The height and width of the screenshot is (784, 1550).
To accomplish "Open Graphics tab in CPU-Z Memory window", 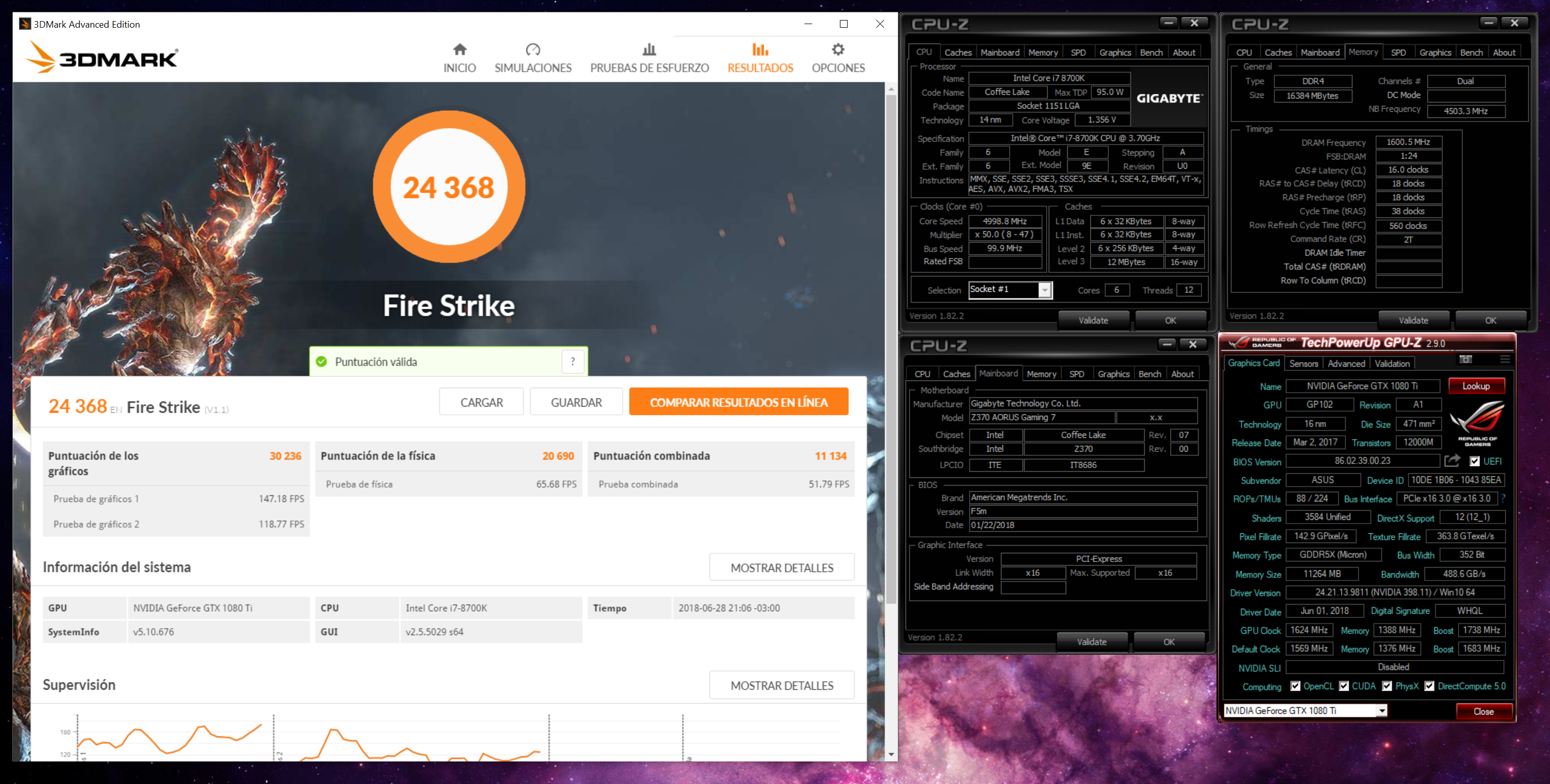I will (1435, 52).
